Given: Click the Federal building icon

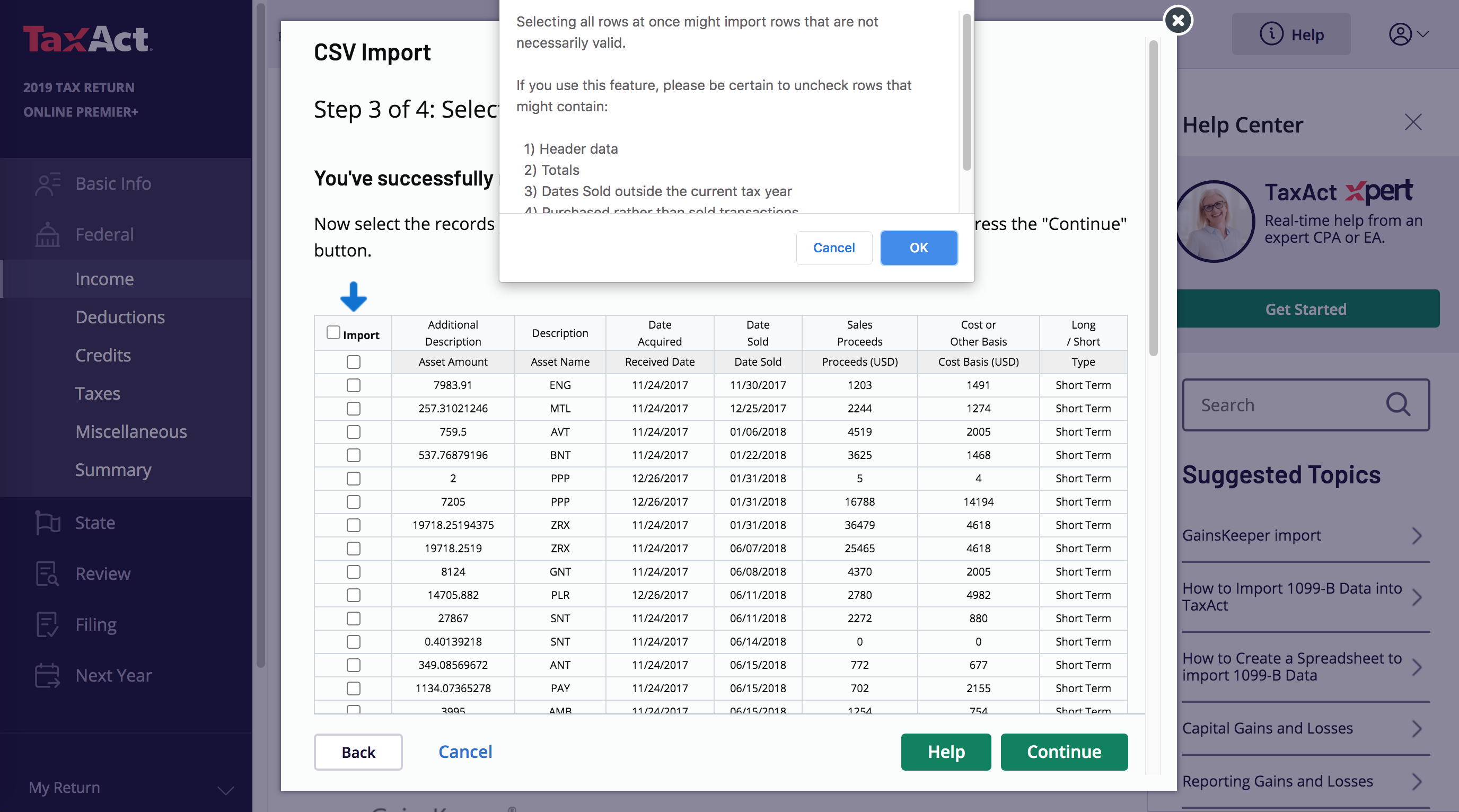Looking at the screenshot, I should tap(48, 234).
